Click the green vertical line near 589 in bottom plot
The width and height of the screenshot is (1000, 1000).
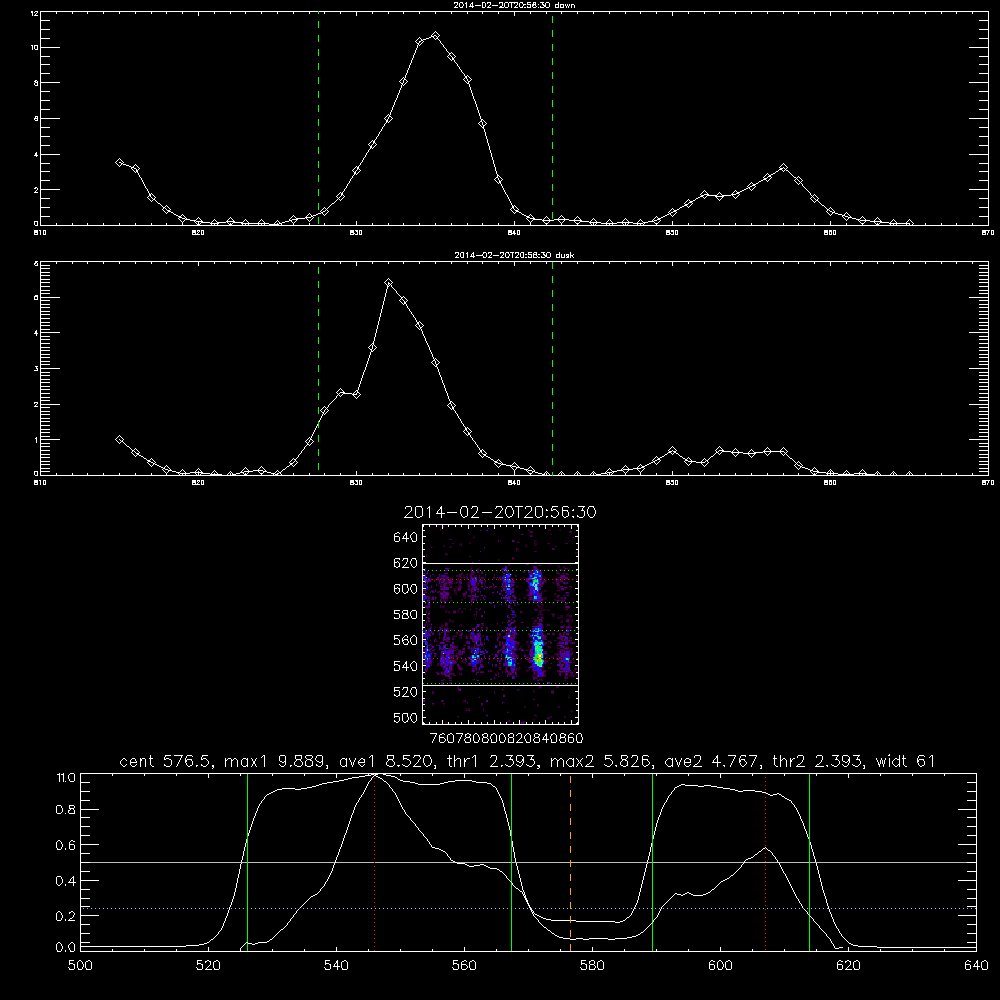coord(652,862)
